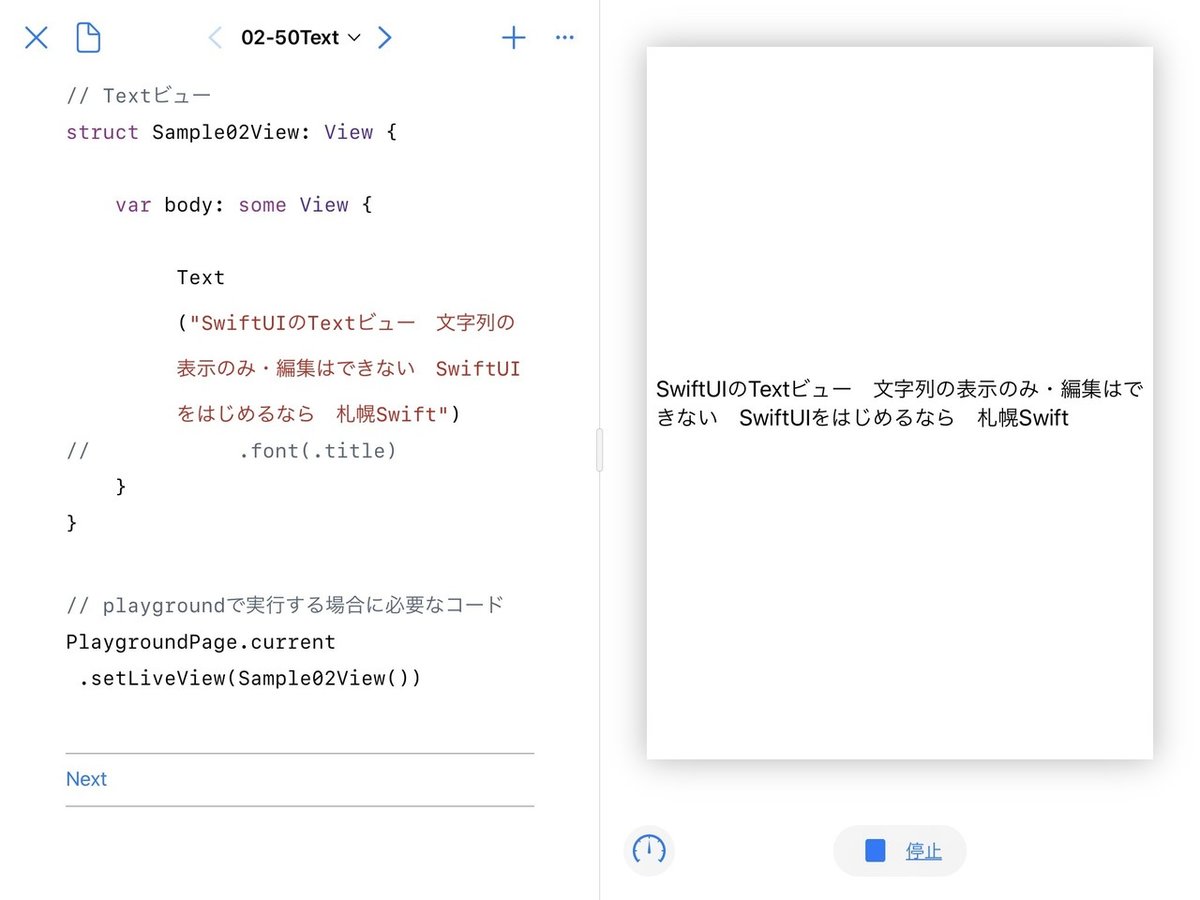Open the three-dot more options menu
This screenshot has width=1200, height=900.
pyautogui.click(x=564, y=38)
